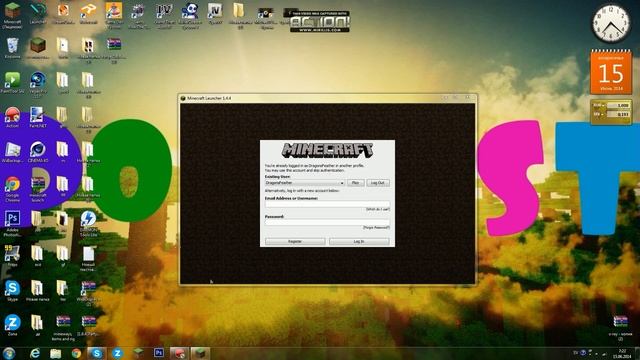Select the Zona desktop icon
640x360 pixels.
pos(12,325)
